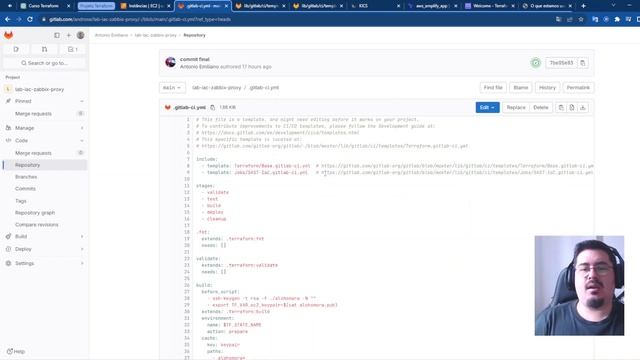Click the Find file button
Image resolution: width=640 pixels, height=360 pixels.
493,88
